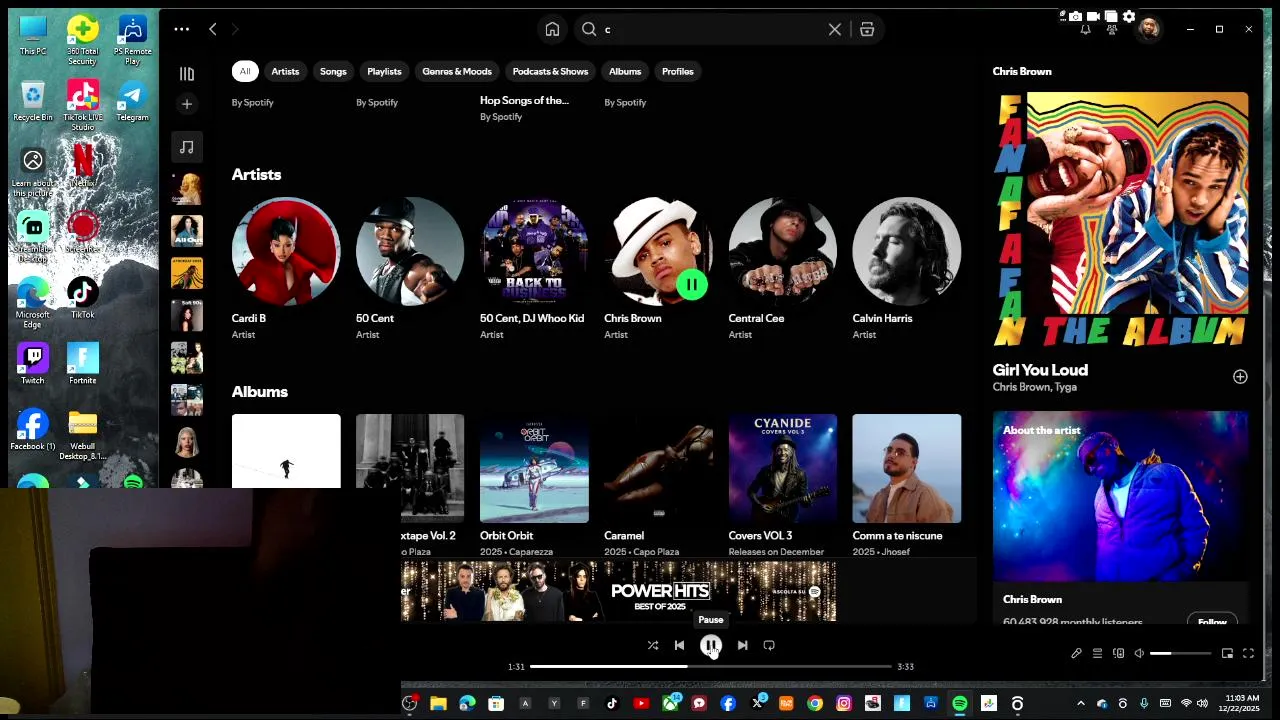Filter results by Podcasts & Shows

[550, 71]
